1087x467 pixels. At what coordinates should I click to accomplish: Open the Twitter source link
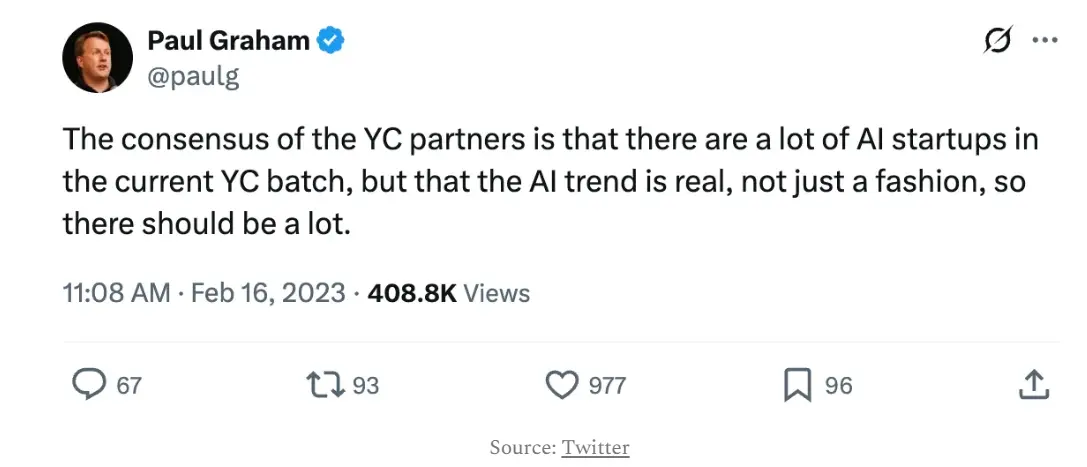pos(595,447)
